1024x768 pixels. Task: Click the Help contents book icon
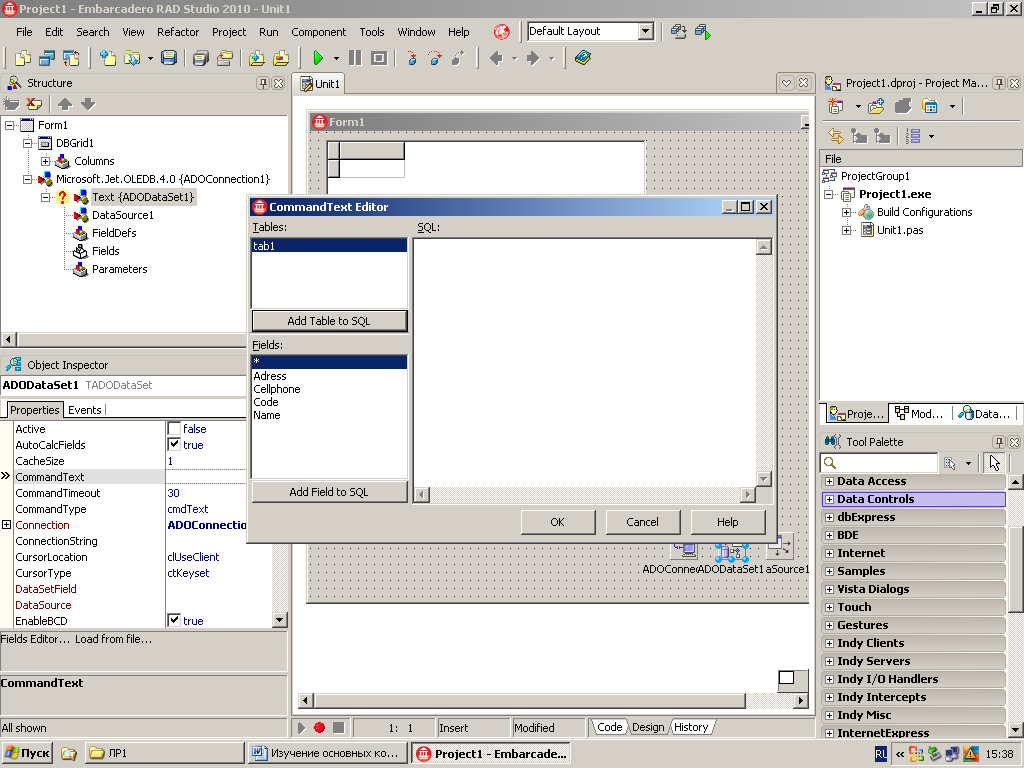click(x=583, y=58)
